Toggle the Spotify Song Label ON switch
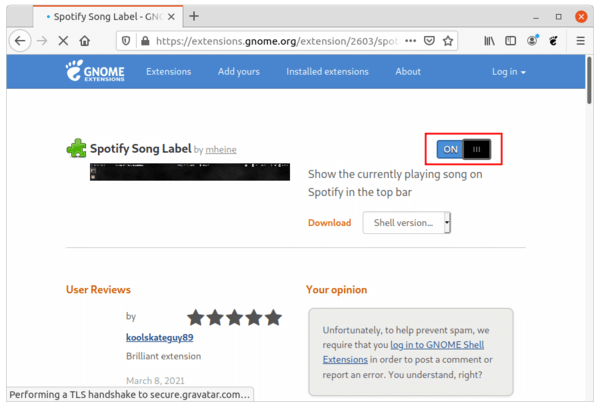This screenshot has width=600, height=408. (x=463, y=149)
